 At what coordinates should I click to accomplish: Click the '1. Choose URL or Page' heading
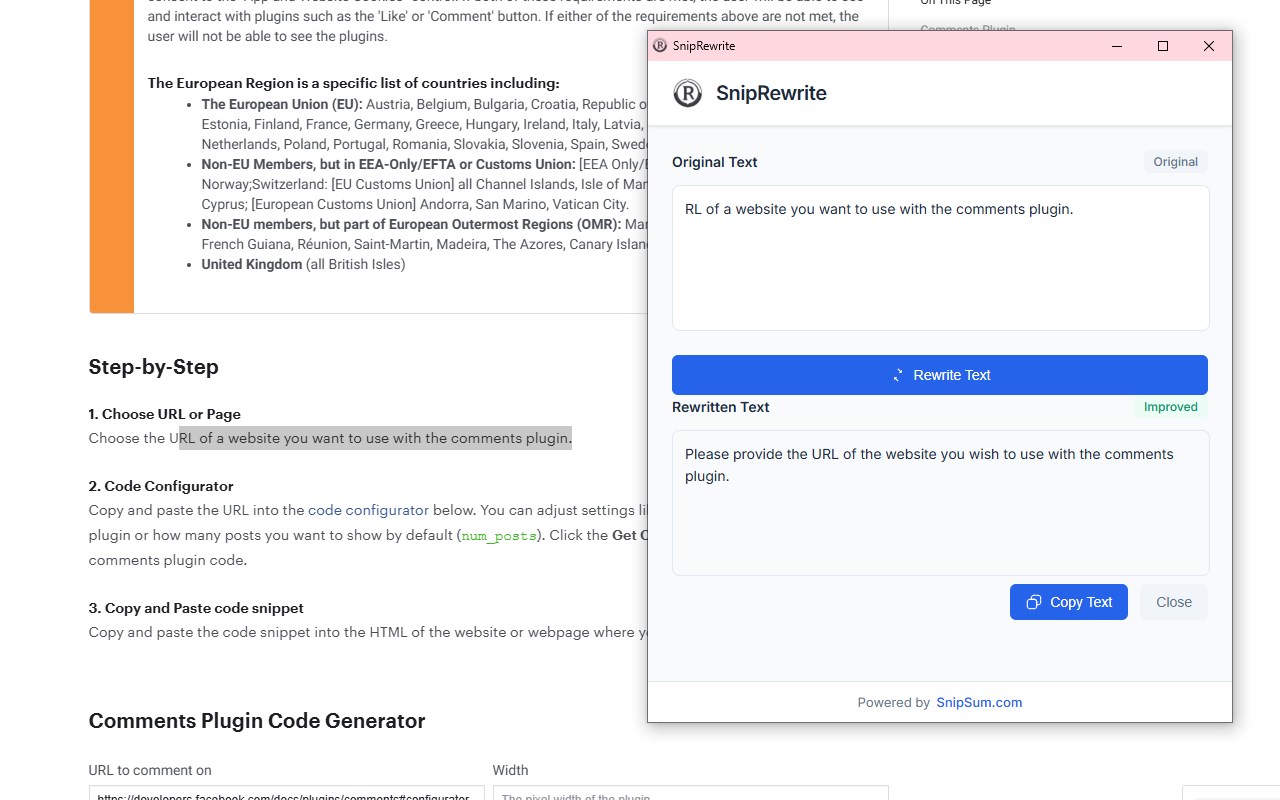pyautogui.click(x=165, y=414)
